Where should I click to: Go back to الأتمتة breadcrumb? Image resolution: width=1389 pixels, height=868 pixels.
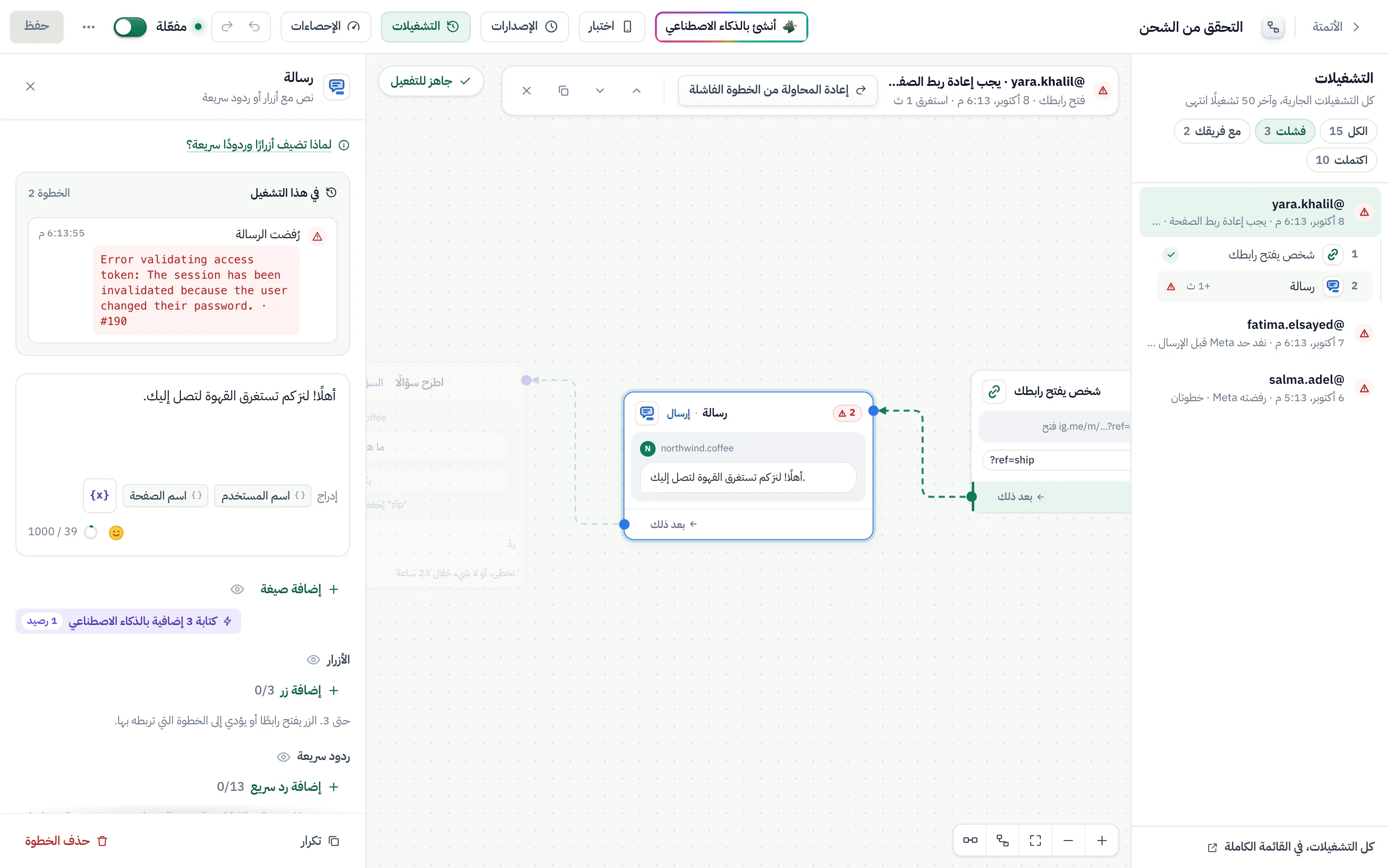click(x=1335, y=27)
